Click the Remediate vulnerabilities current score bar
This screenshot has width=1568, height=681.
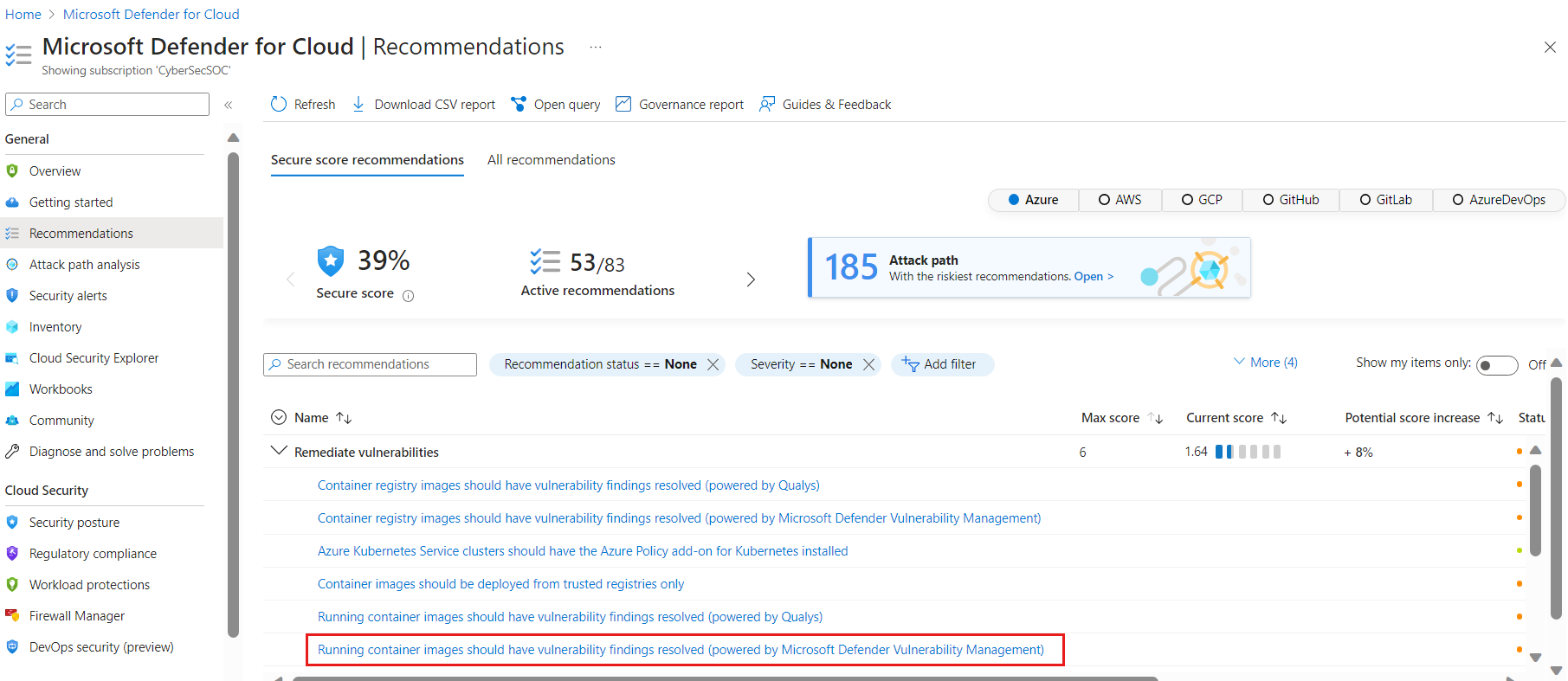pos(1248,452)
